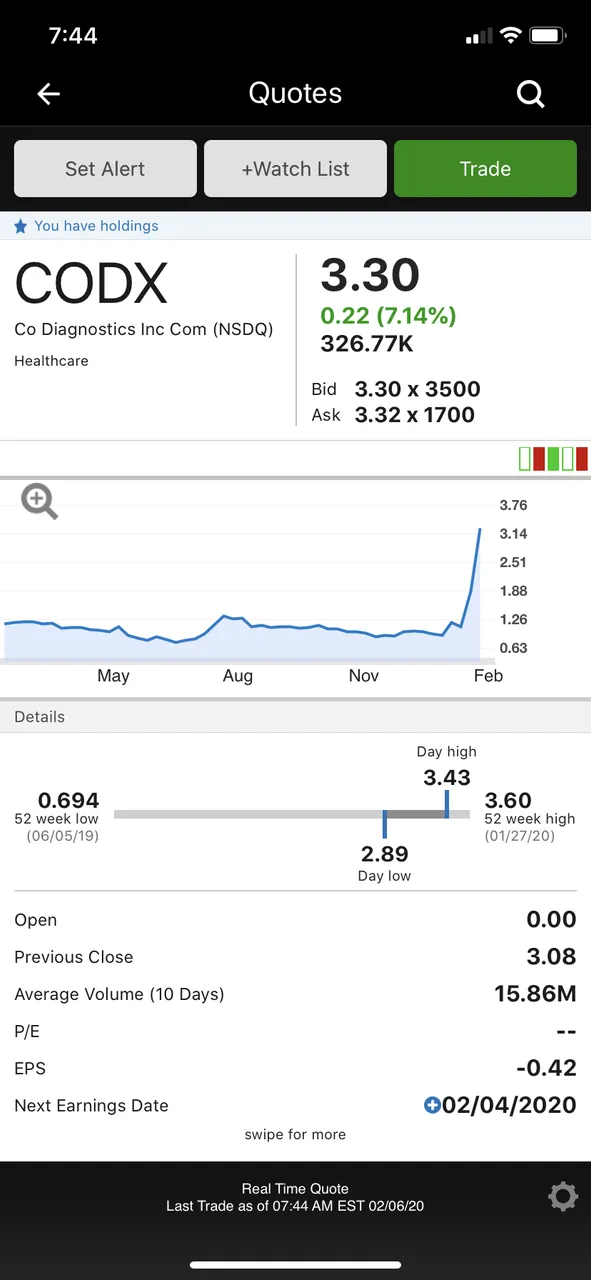
Task: Zoom the chart with magnifier plus icon
Action: click(40, 501)
